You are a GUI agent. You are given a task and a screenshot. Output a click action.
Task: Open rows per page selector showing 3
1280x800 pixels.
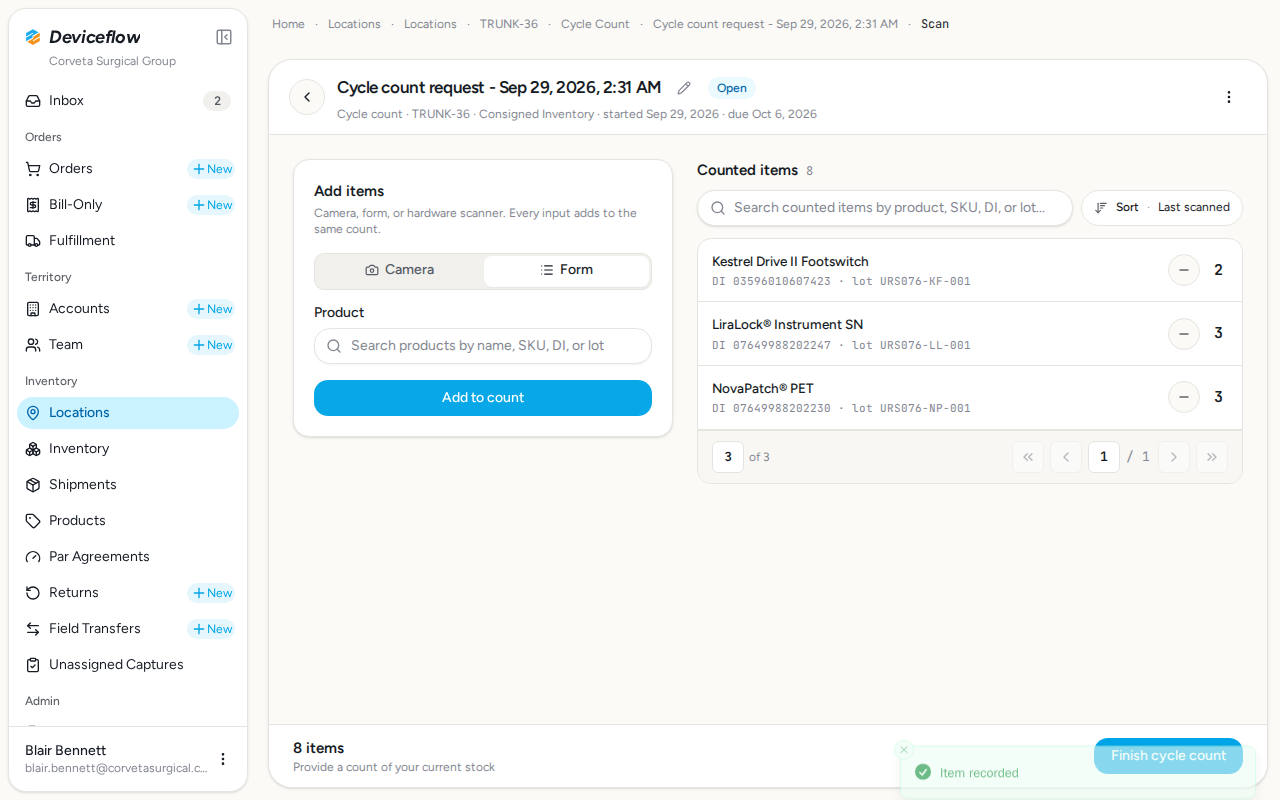point(728,457)
